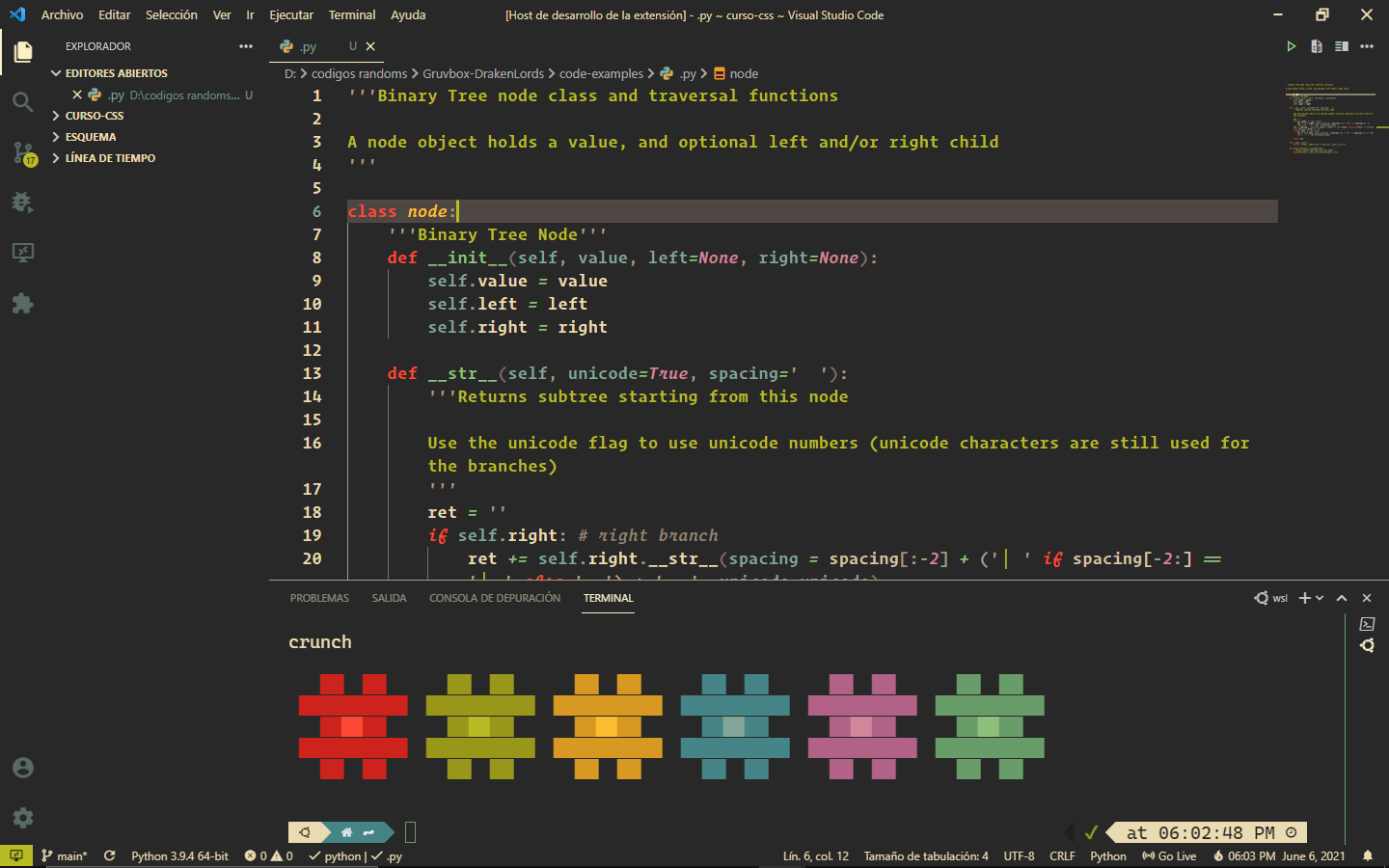Click the editor minimap preview
The width and height of the screenshot is (1389, 868).
1330,120
